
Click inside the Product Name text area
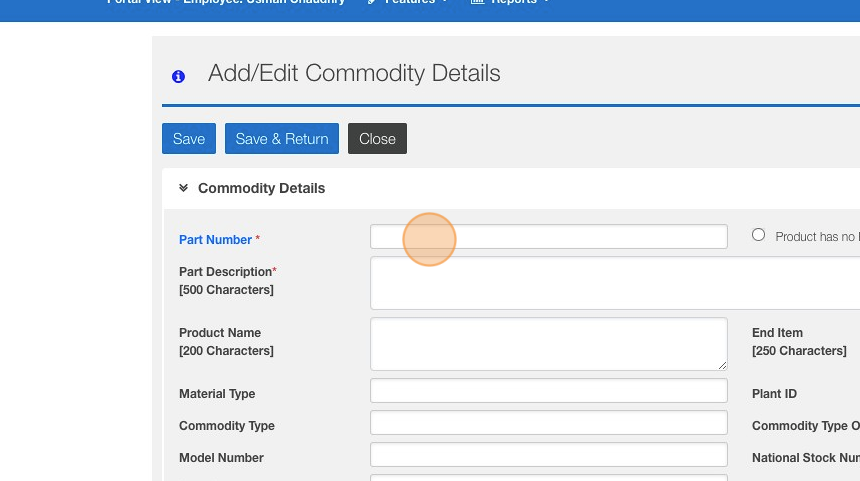[548, 344]
